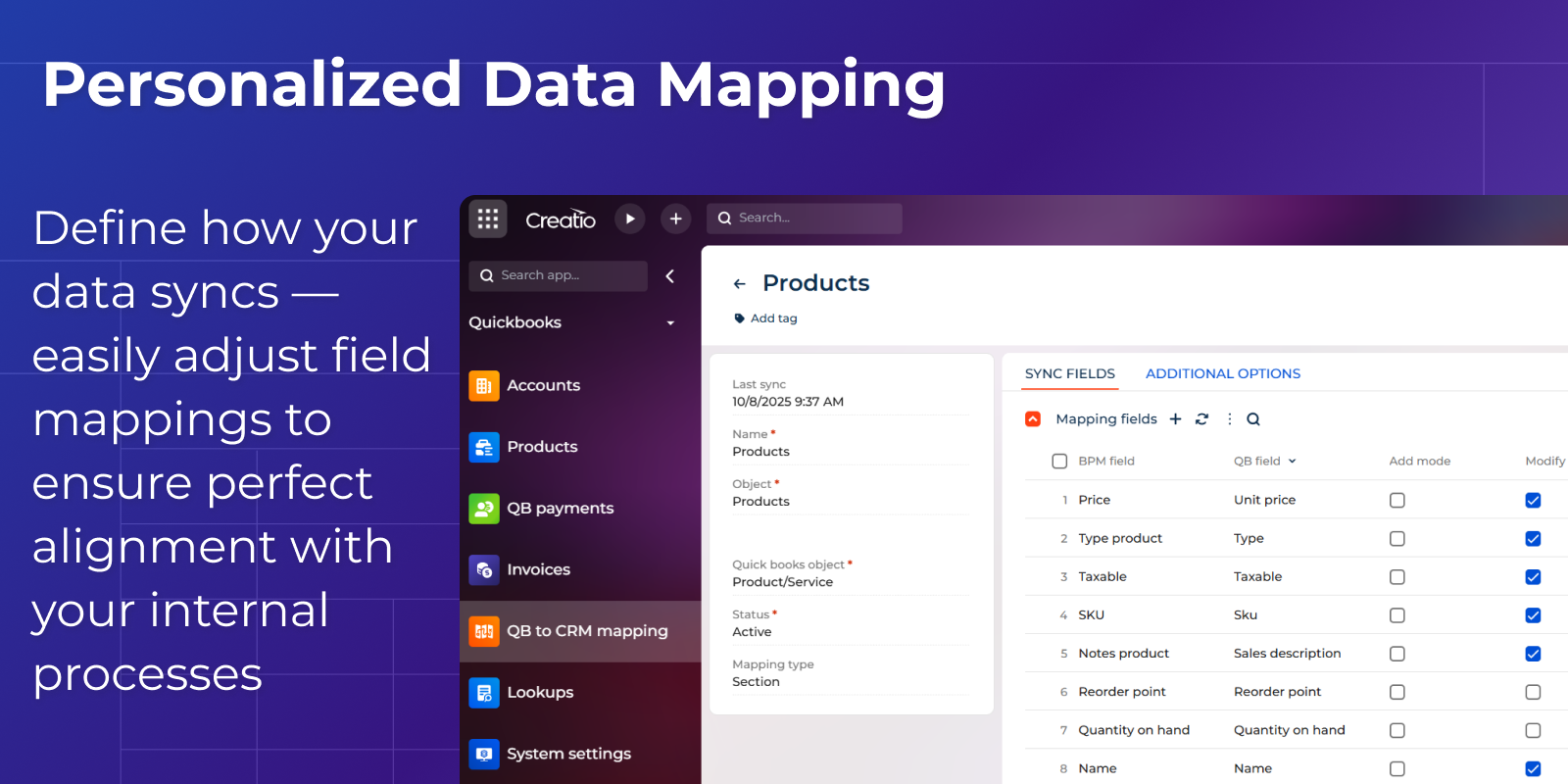Enable Add mode checkbox for Type product
Viewport: 1568px width, 784px height.
(x=1397, y=539)
